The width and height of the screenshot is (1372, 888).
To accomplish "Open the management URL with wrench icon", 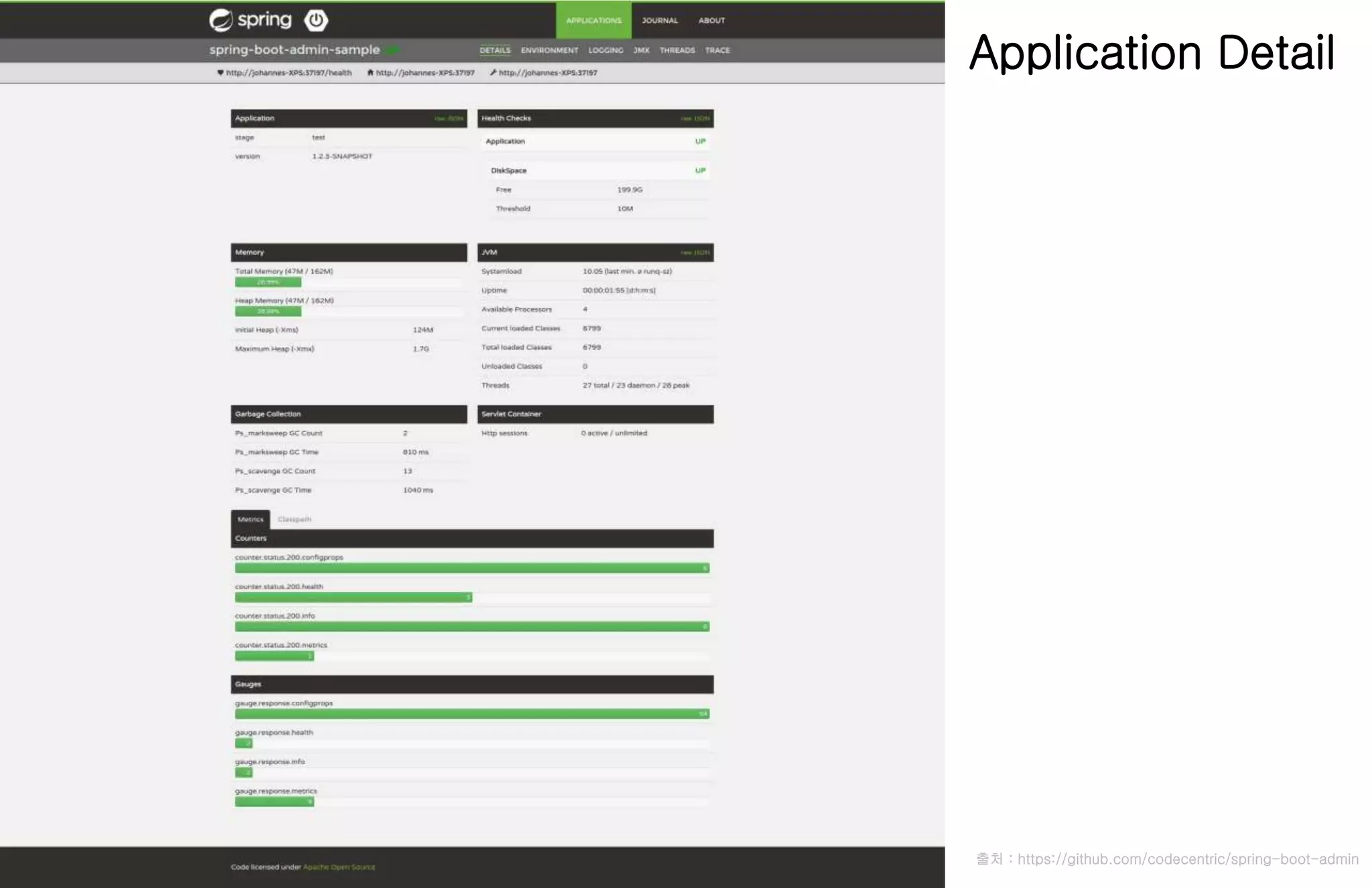I will coord(548,72).
